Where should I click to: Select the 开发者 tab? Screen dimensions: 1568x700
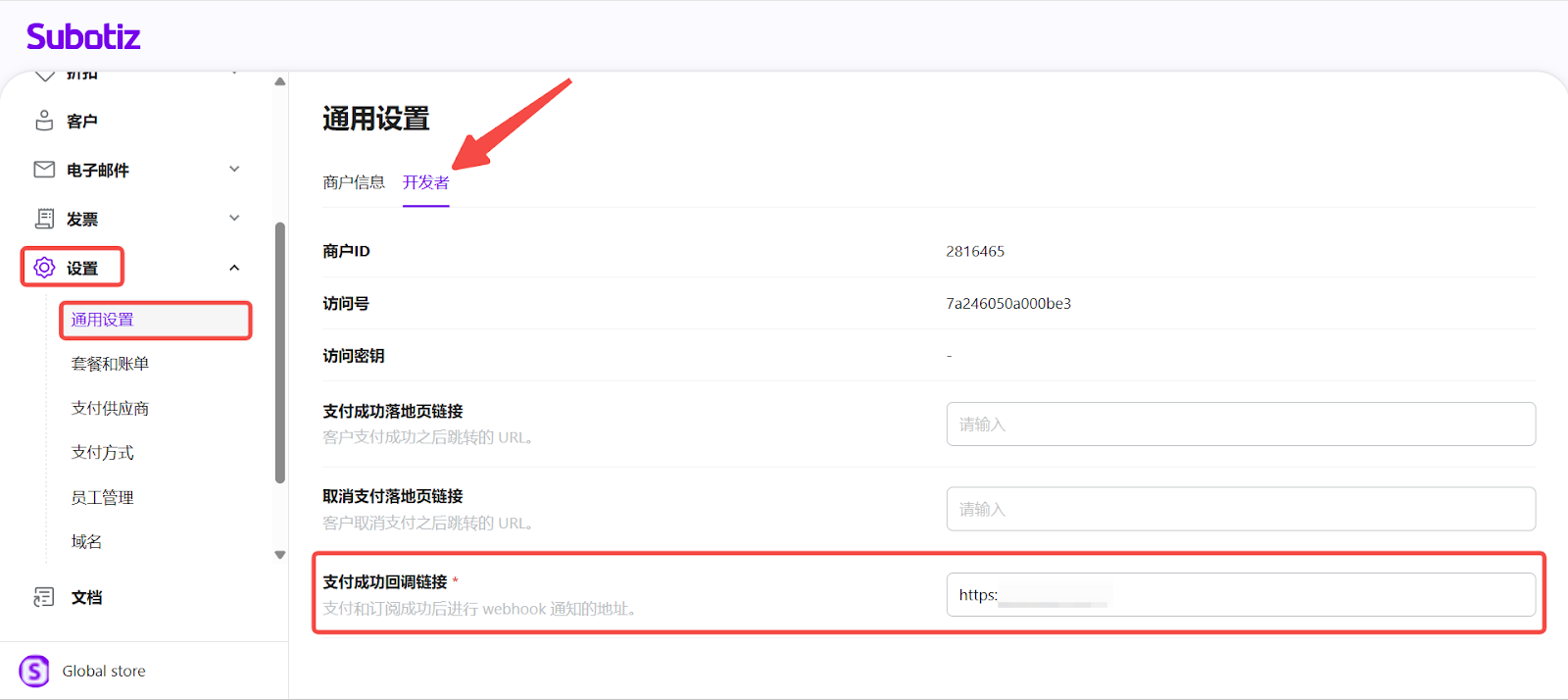(x=425, y=182)
